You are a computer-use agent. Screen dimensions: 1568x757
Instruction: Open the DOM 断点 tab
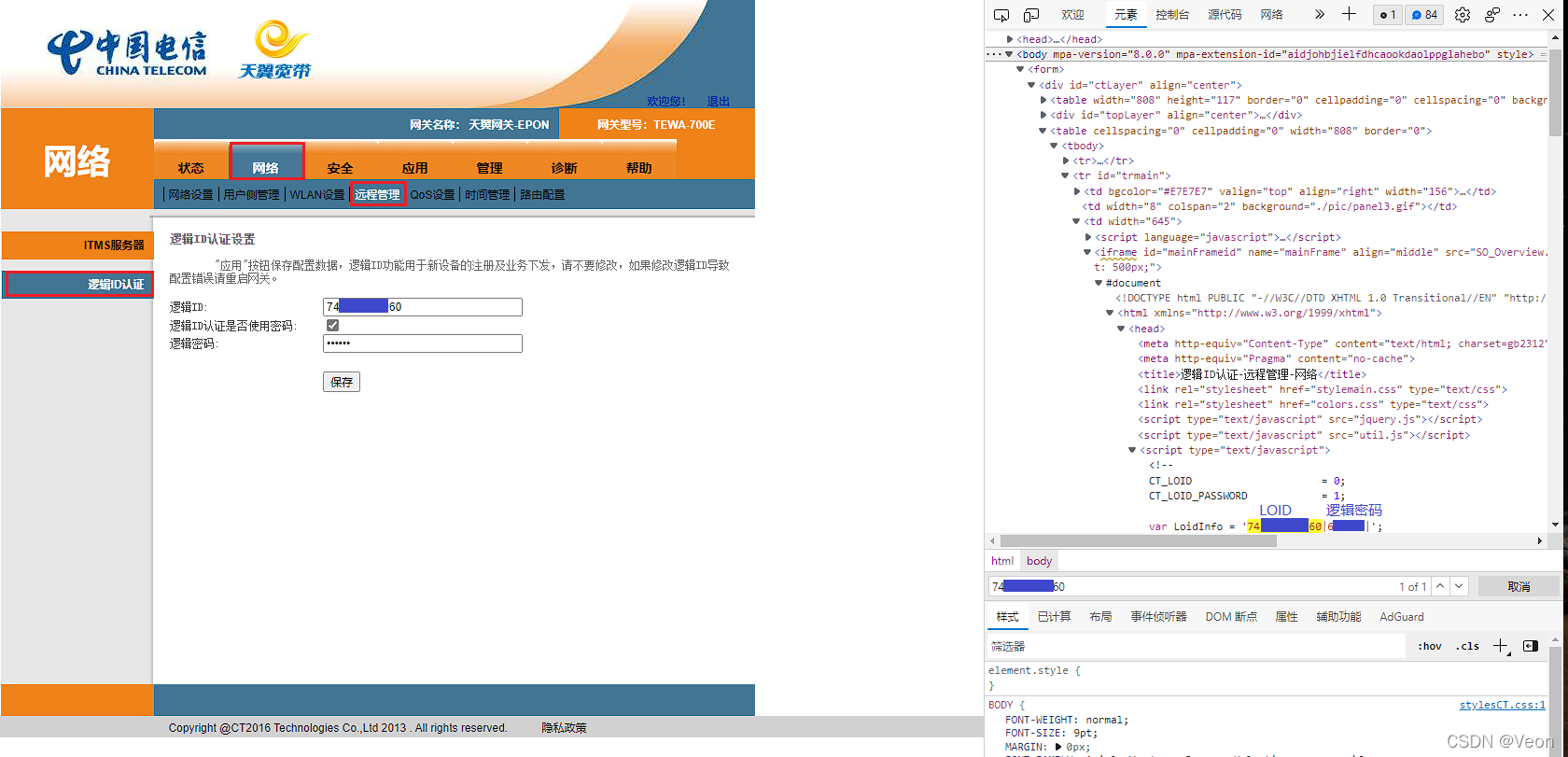coord(1231,617)
